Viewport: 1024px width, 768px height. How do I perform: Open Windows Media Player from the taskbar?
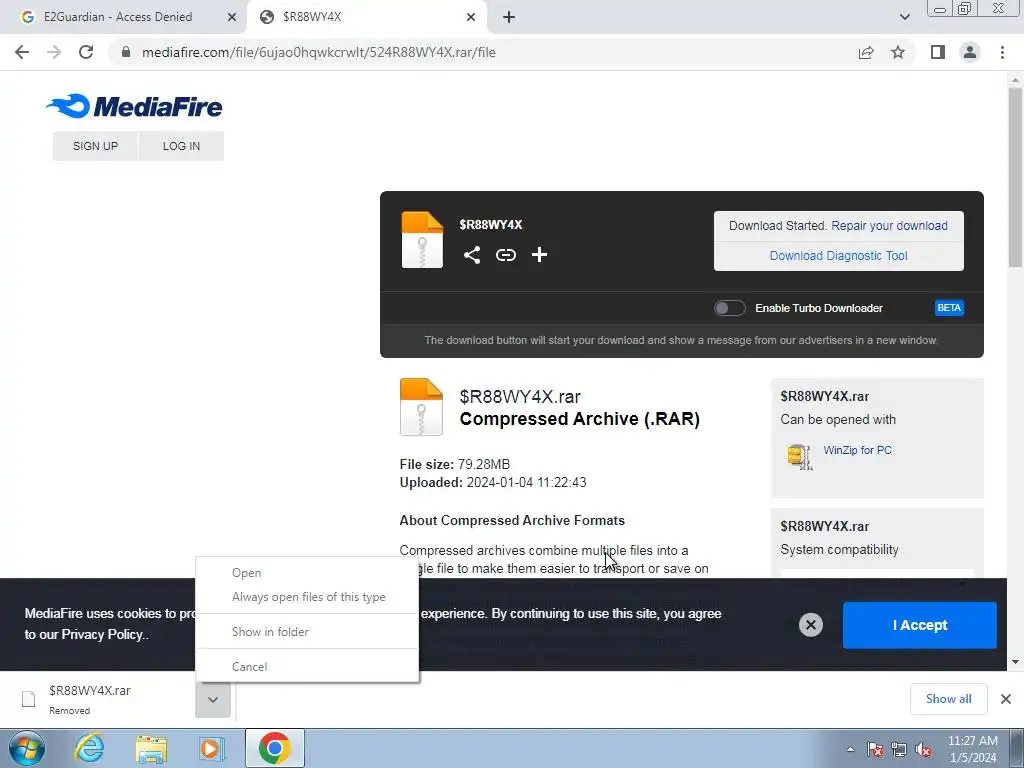coord(212,748)
